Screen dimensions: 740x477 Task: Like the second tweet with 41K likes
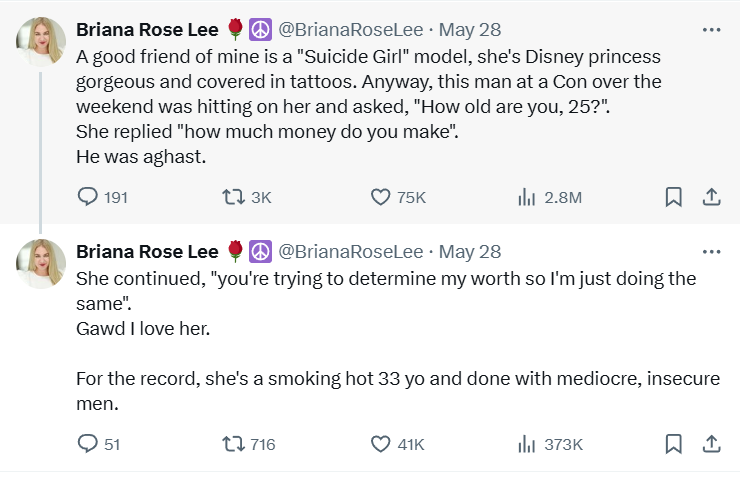pyautogui.click(x=380, y=444)
